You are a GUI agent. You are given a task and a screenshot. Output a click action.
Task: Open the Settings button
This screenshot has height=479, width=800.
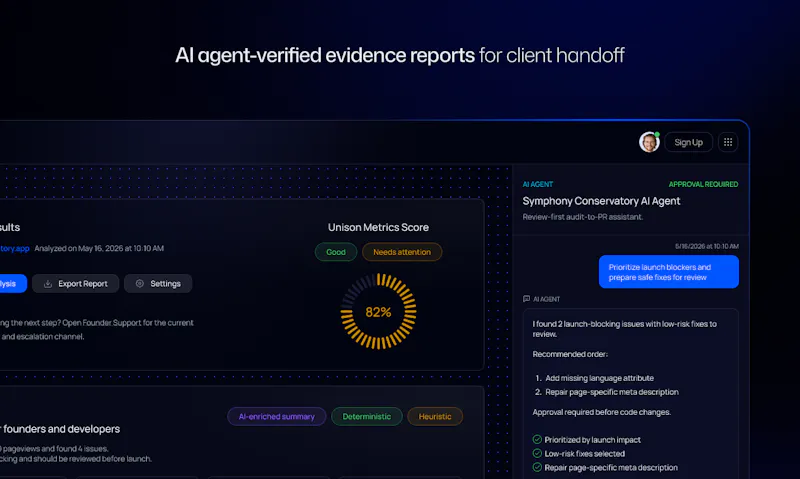158,284
